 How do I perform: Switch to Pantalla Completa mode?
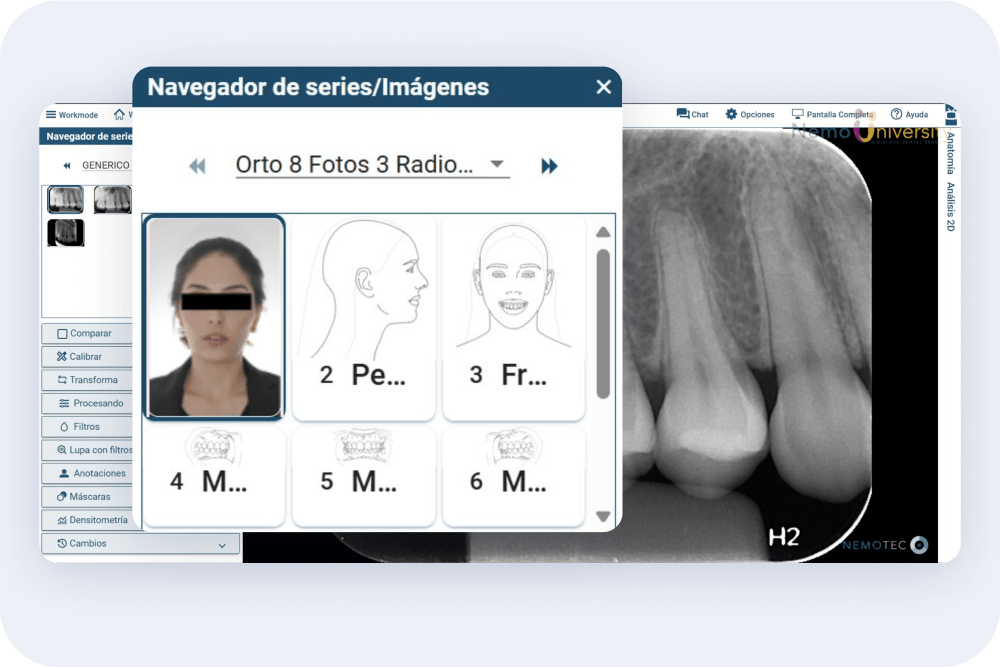[832, 114]
